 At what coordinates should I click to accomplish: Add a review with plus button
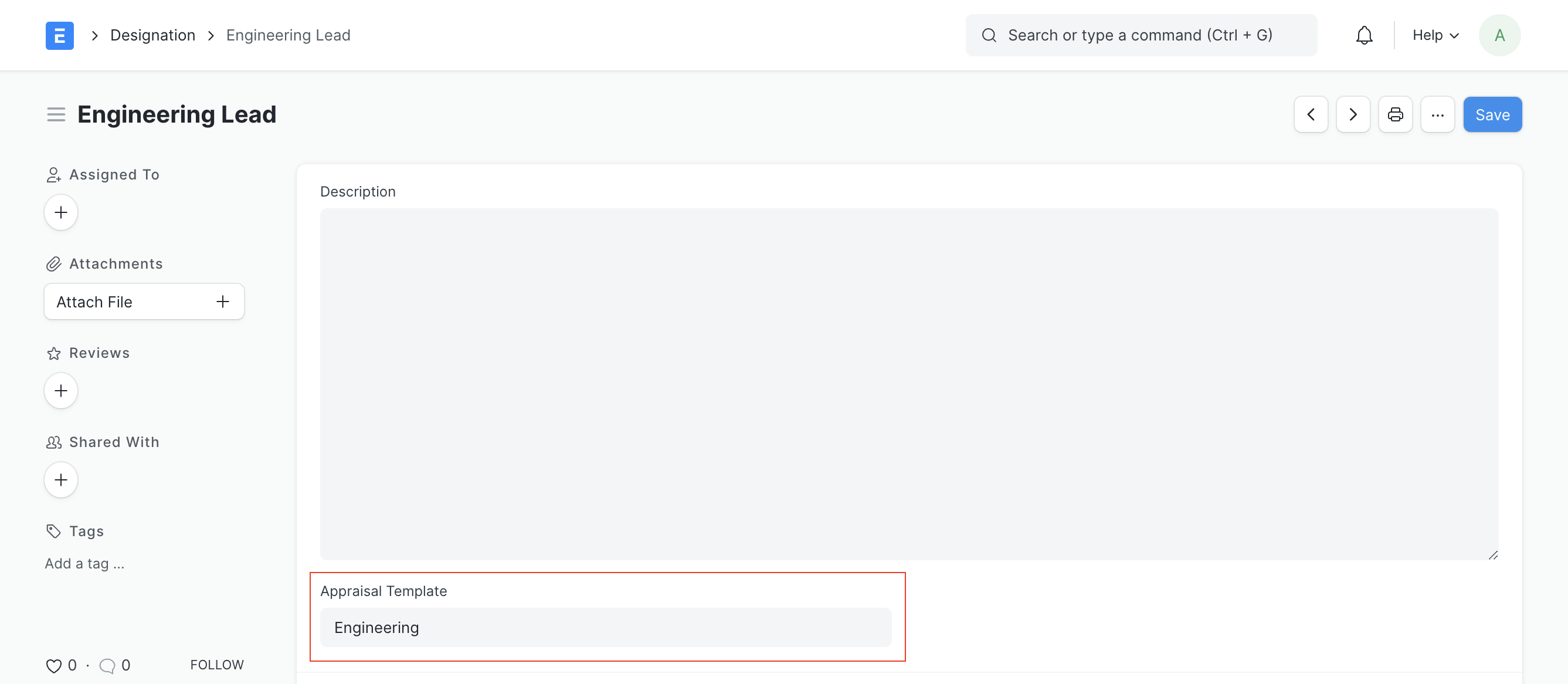[x=61, y=391]
